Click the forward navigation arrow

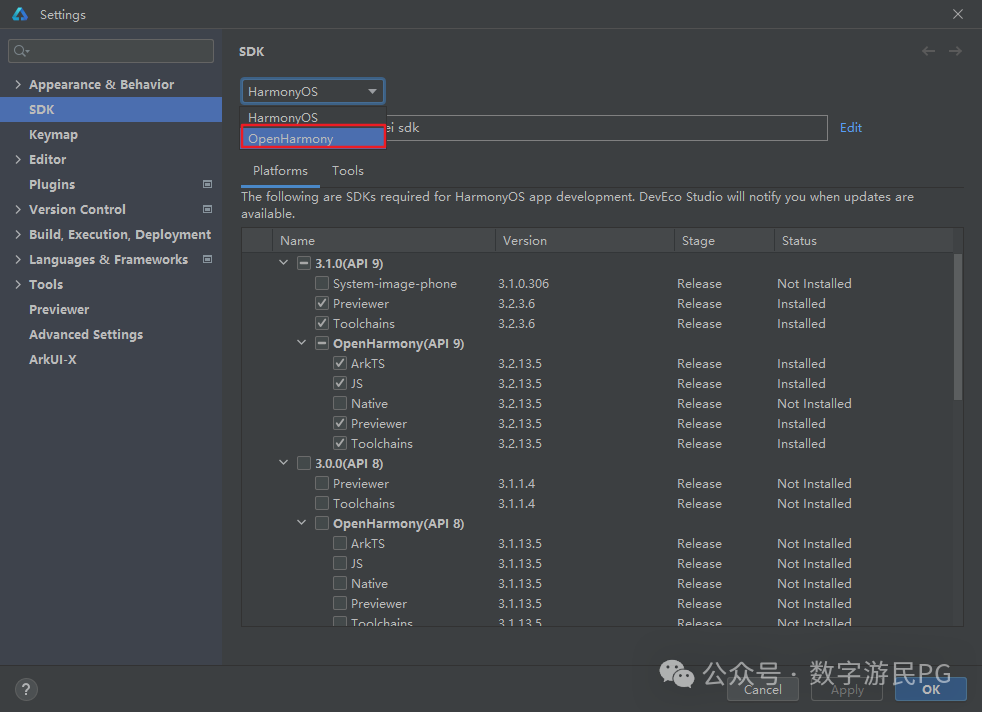(955, 51)
